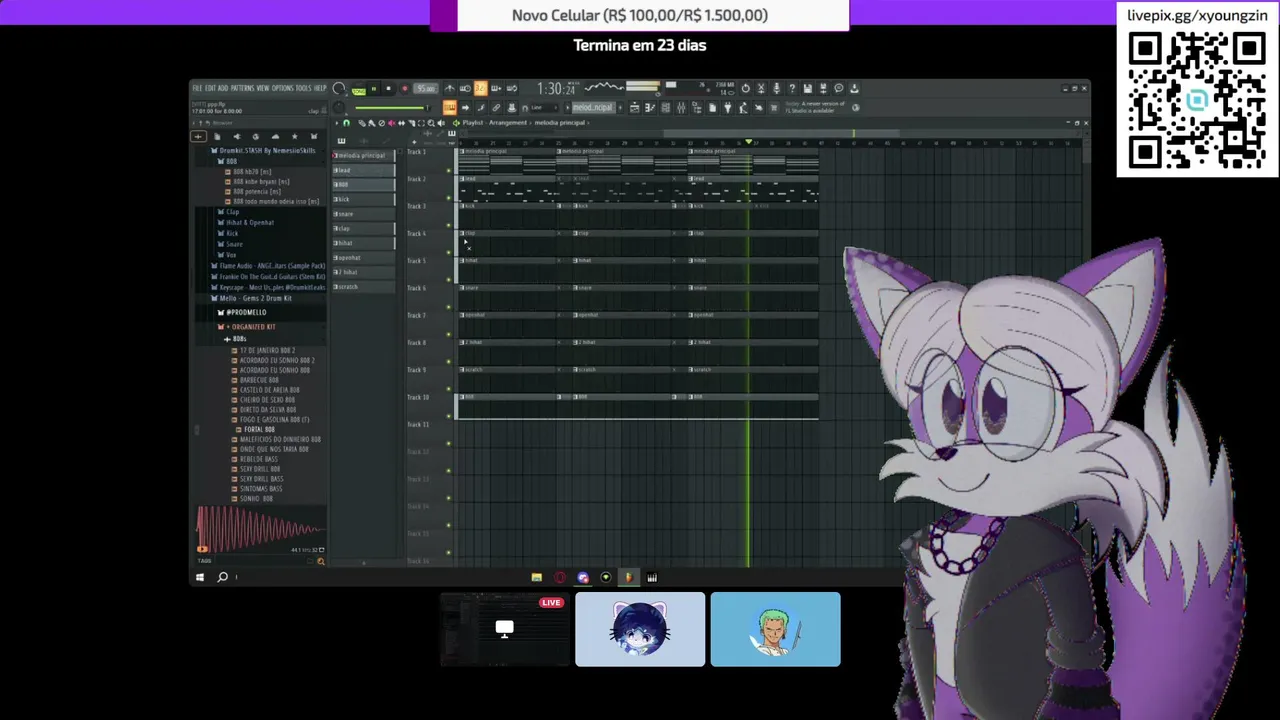Image resolution: width=1280 pixels, height=720 pixels.
Task: Toggle the metronome icon
Action: [x=449, y=88]
